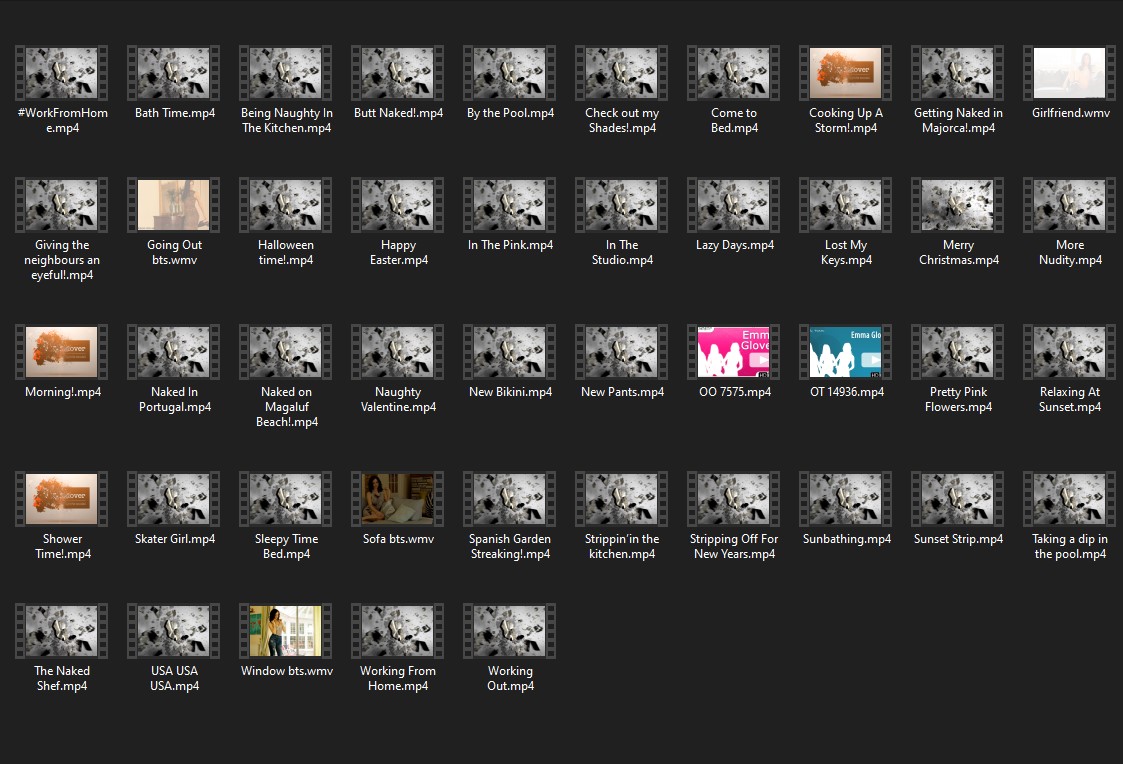Click the Skater Girl.mp4 file icon
This screenshot has width=1123, height=764.
tap(174, 499)
